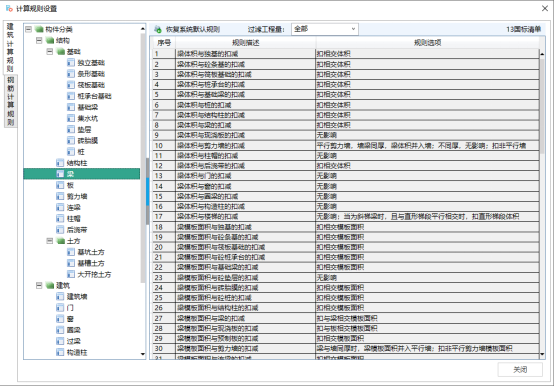
Task: Click the 结构 green folder icon
Action: (50, 40)
